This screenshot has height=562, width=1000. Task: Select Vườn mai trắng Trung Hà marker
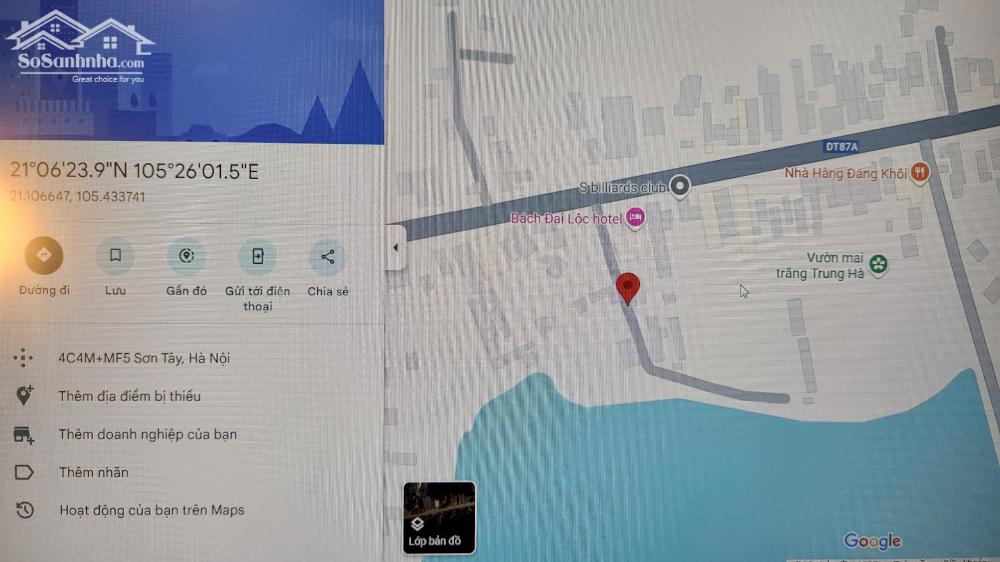878,264
